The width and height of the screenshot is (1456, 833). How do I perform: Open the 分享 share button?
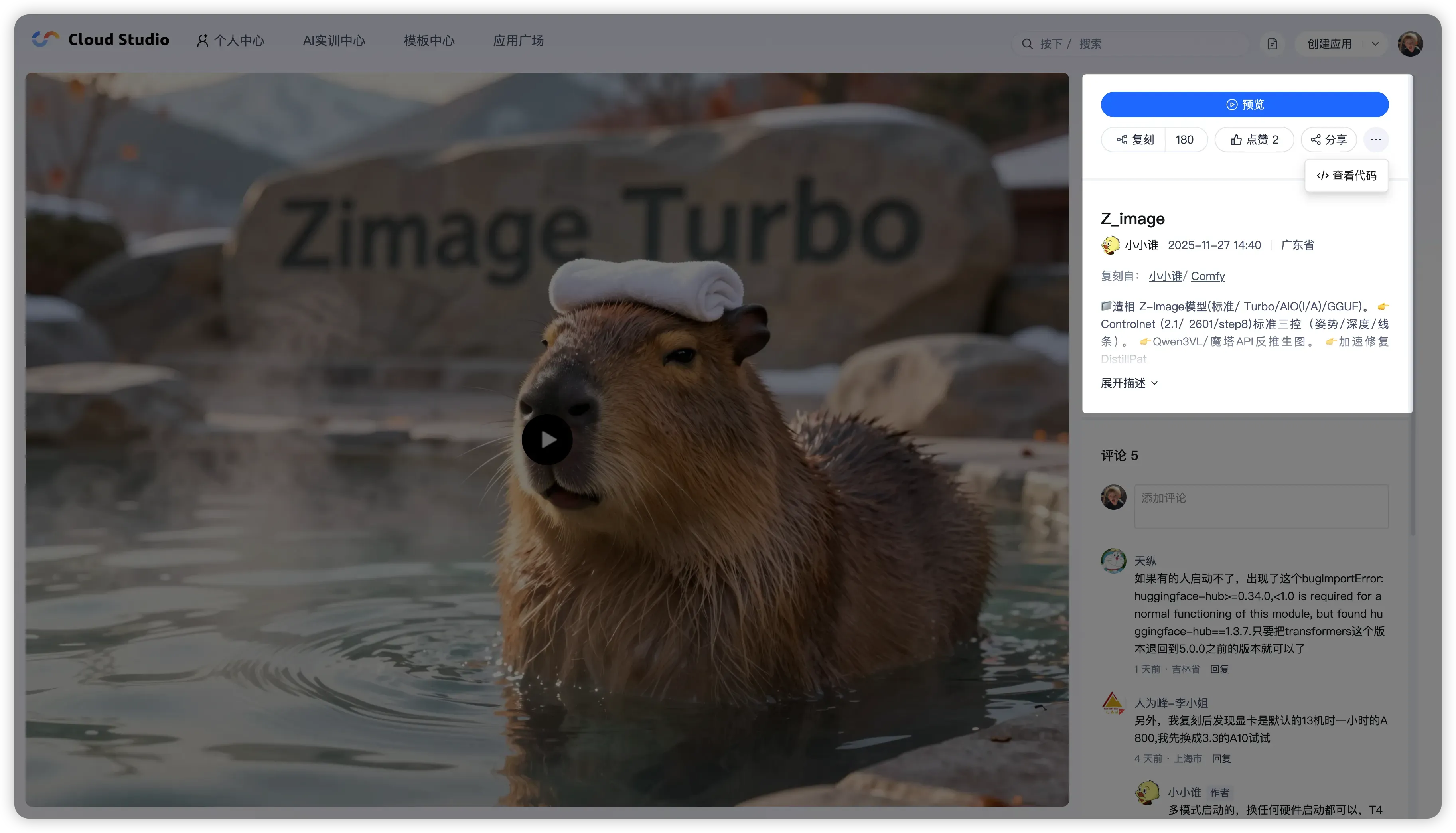(1328, 140)
